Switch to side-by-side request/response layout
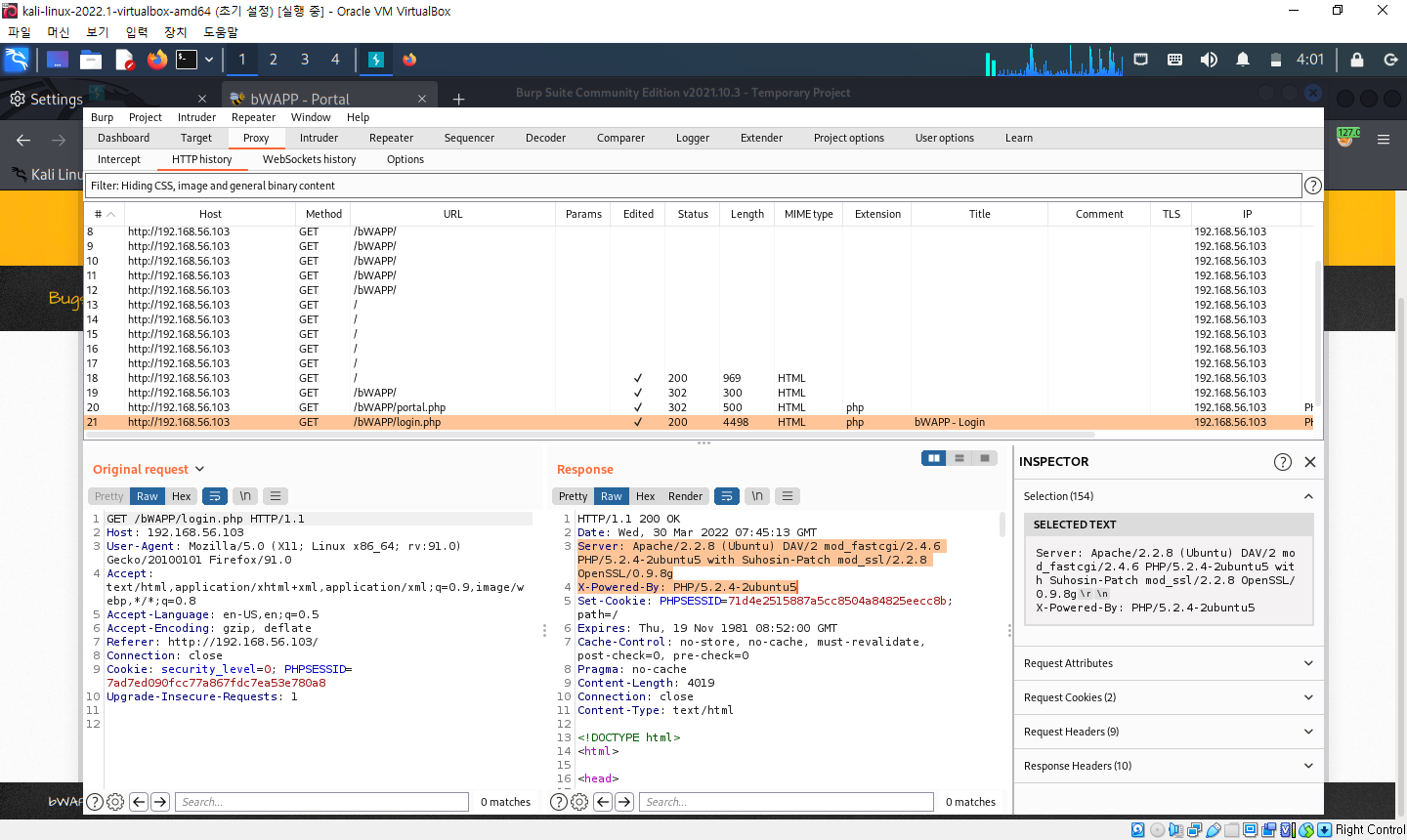The width and height of the screenshot is (1407, 840). 934,458
